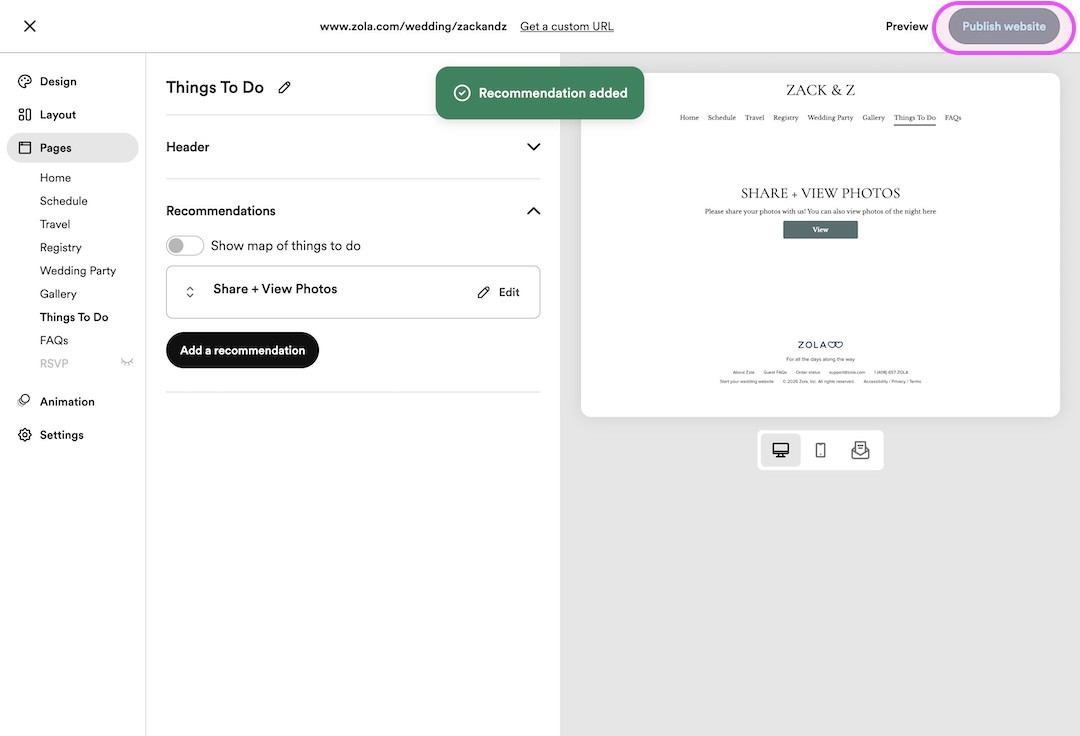Collapse the Recommendations section chevron
This screenshot has height=736, width=1080.
533,211
